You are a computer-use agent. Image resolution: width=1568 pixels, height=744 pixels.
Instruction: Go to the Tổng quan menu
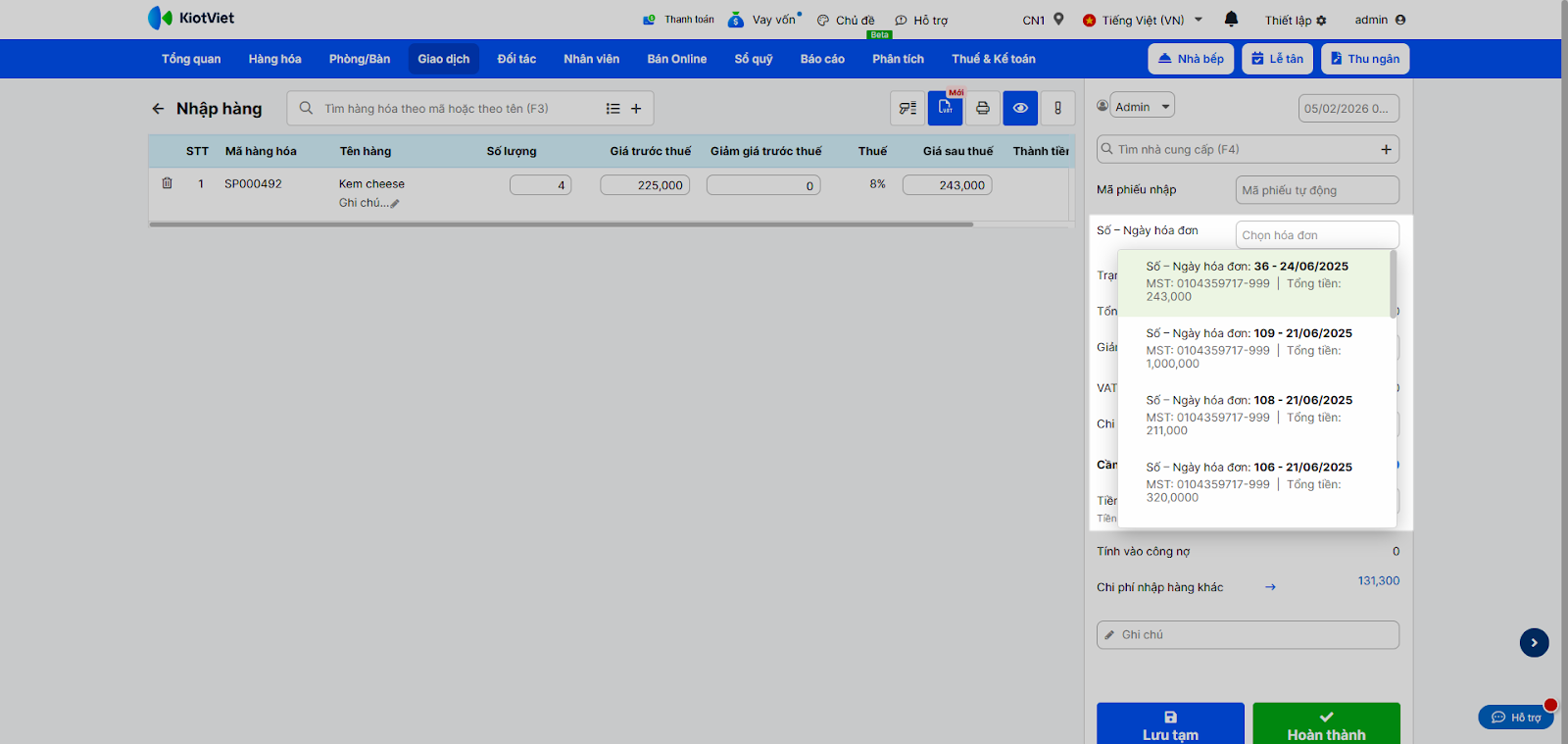[191, 59]
